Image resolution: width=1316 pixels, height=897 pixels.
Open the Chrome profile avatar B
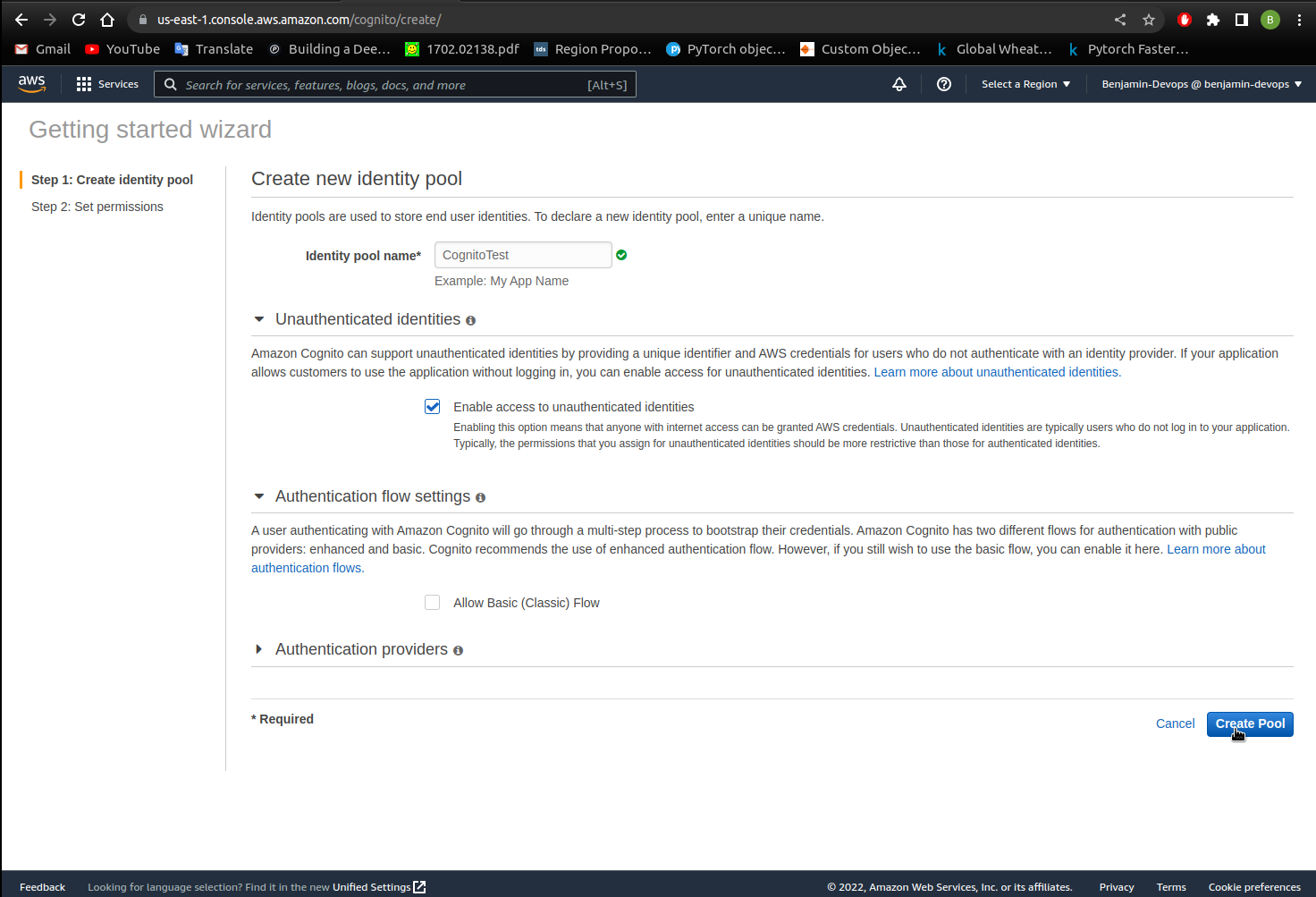click(1270, 20)
